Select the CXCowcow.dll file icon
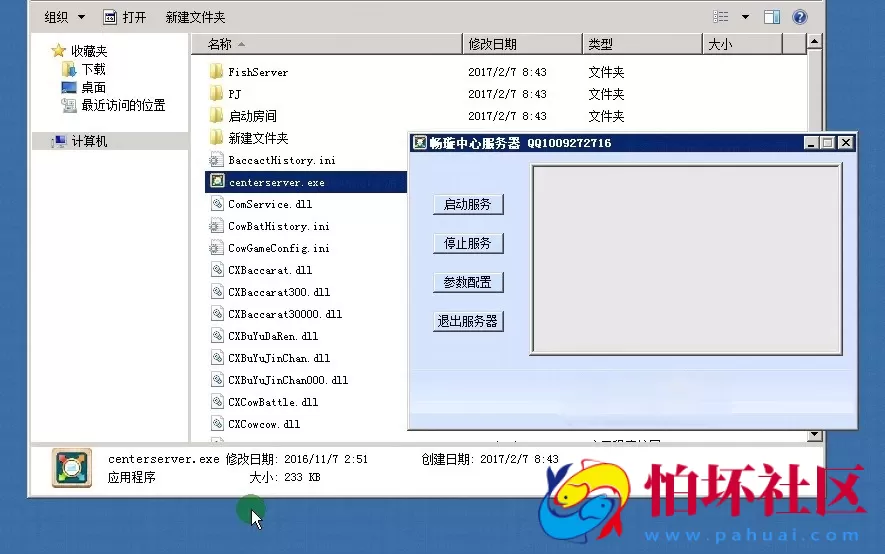885x554 pixels. tap(217, 424)
